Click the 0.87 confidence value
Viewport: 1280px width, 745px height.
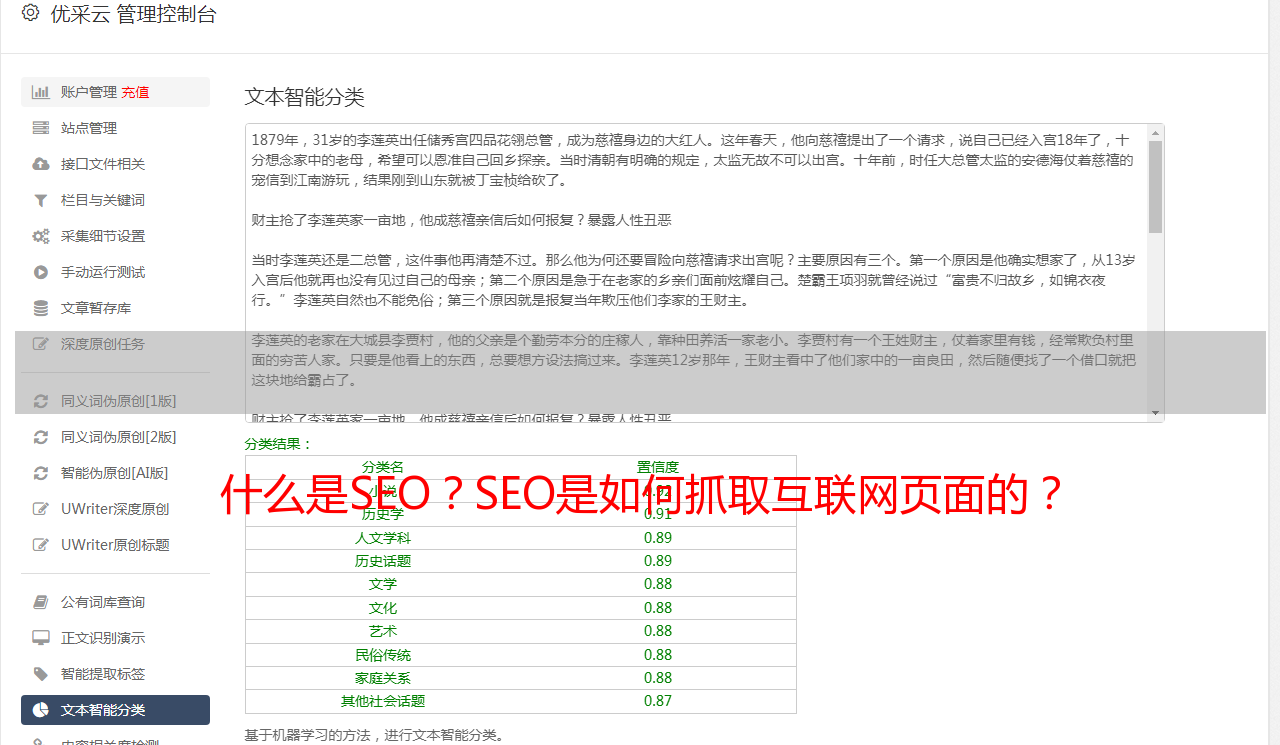tap(658, 701)
